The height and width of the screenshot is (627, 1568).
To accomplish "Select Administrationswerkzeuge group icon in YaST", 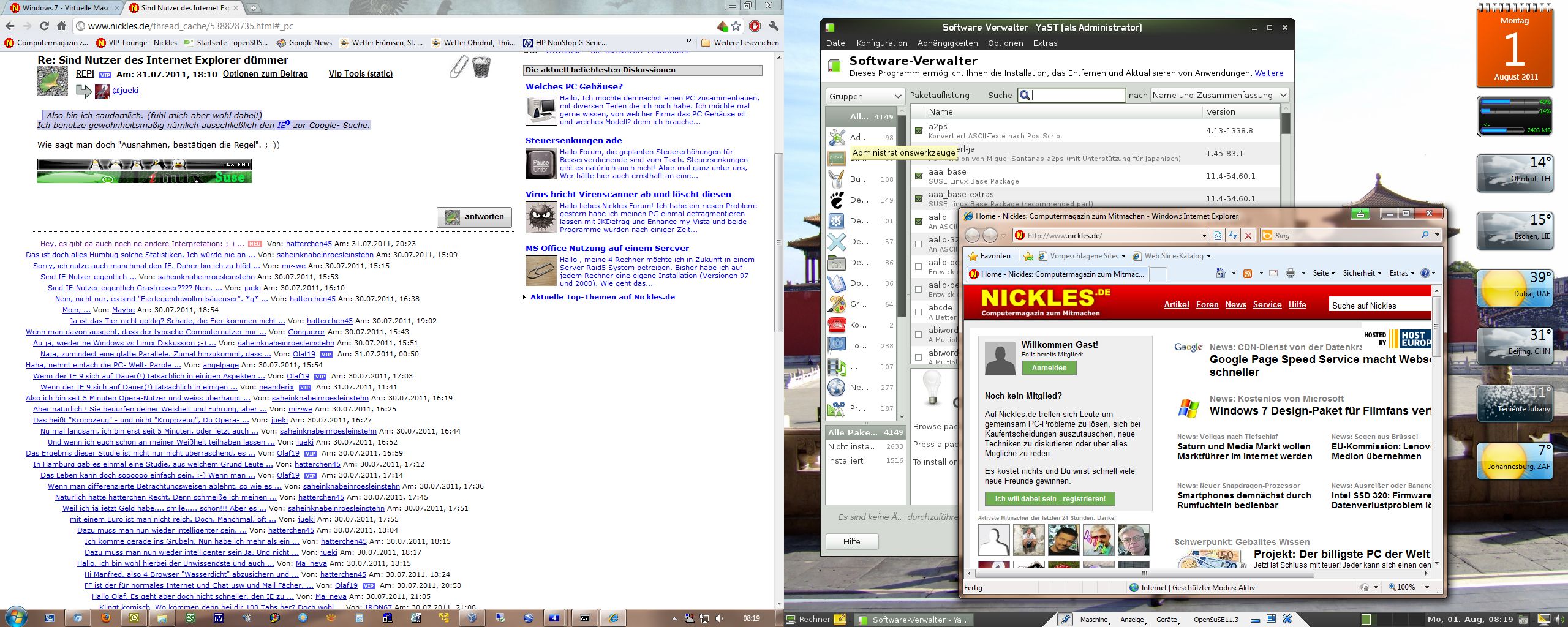I will 837,137.
